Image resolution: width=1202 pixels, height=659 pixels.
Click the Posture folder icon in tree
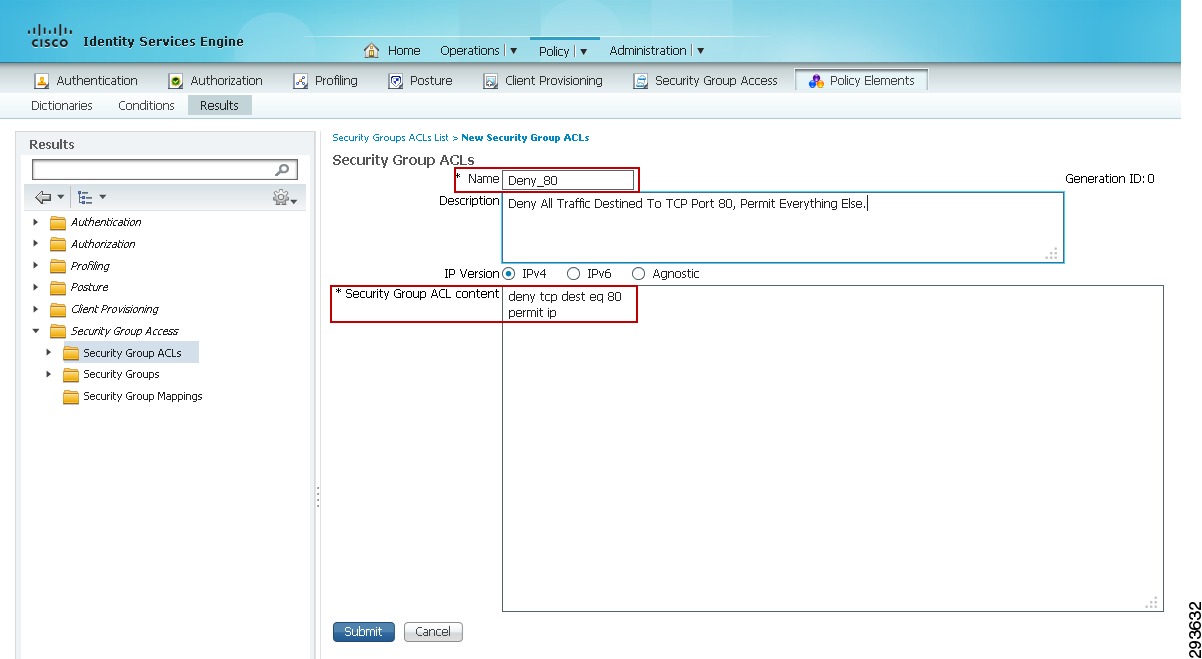[58, 288]
